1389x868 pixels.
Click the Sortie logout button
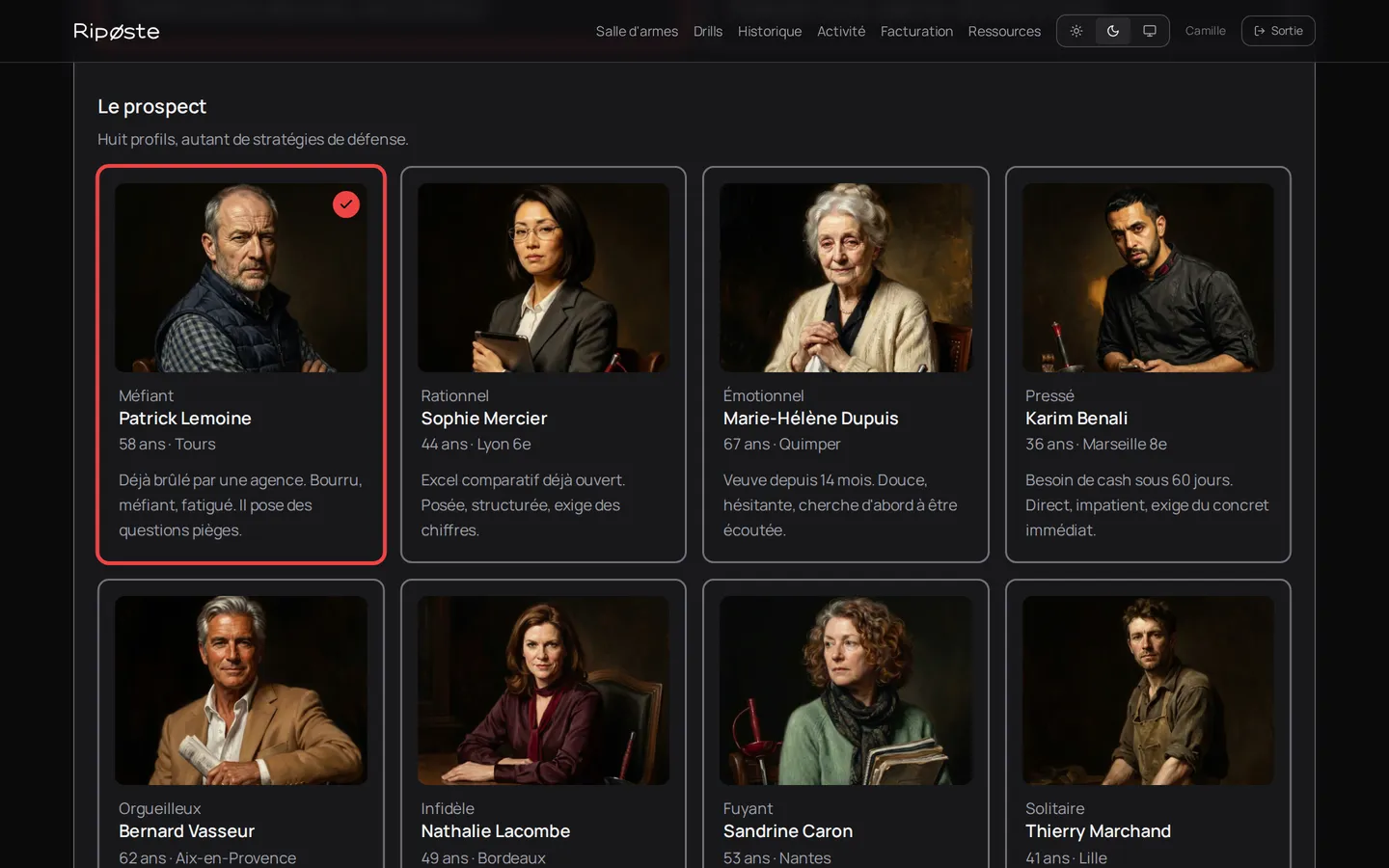pyautogui.click(x=1278, y=31)
